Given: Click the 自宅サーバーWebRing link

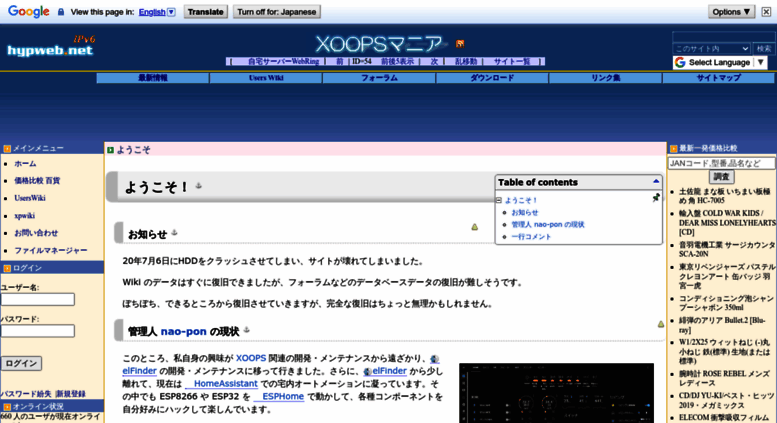Looking at the screenshot, I should pos(283,61).
